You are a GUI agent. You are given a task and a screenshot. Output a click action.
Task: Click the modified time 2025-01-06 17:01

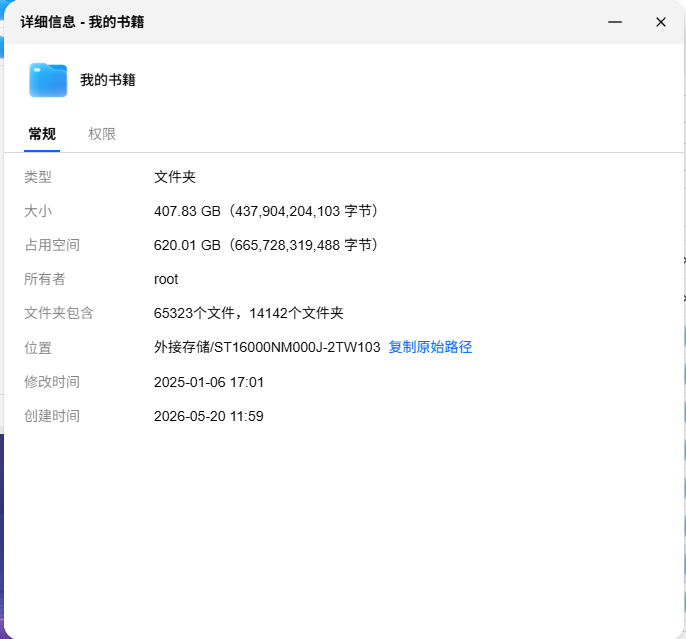tap(209, 382)
